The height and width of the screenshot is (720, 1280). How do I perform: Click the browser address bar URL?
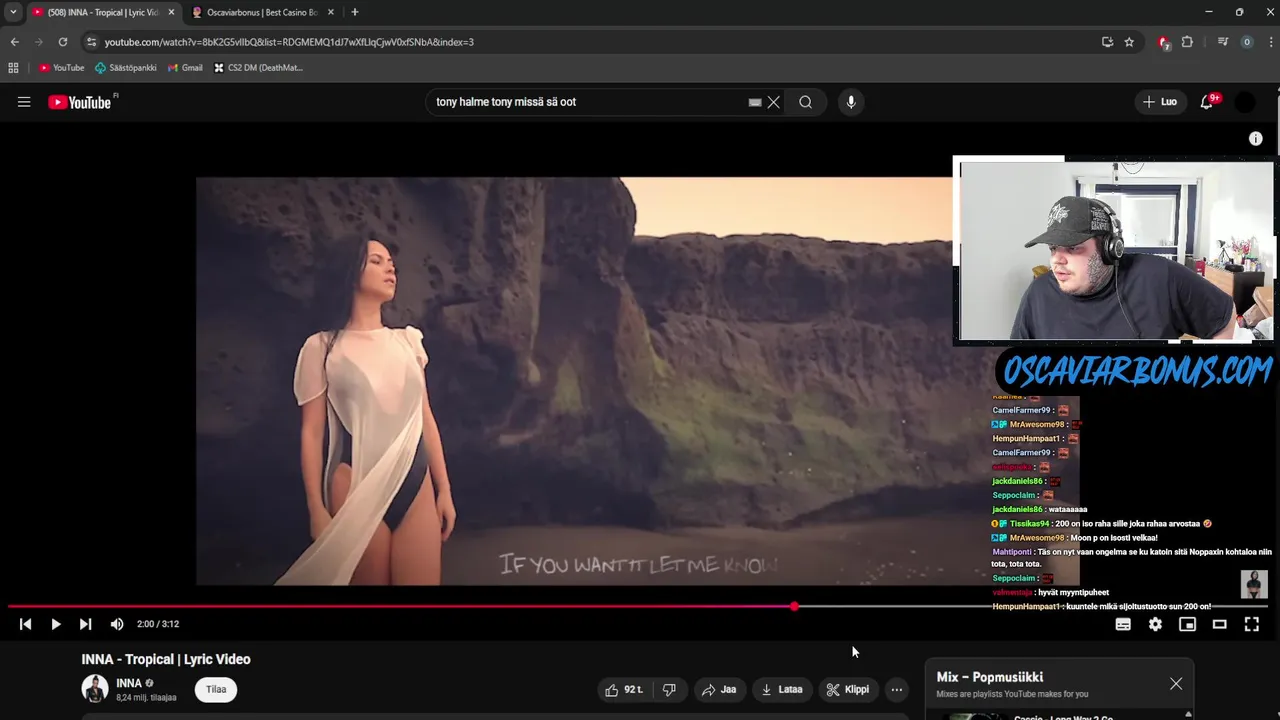(289, 42)
